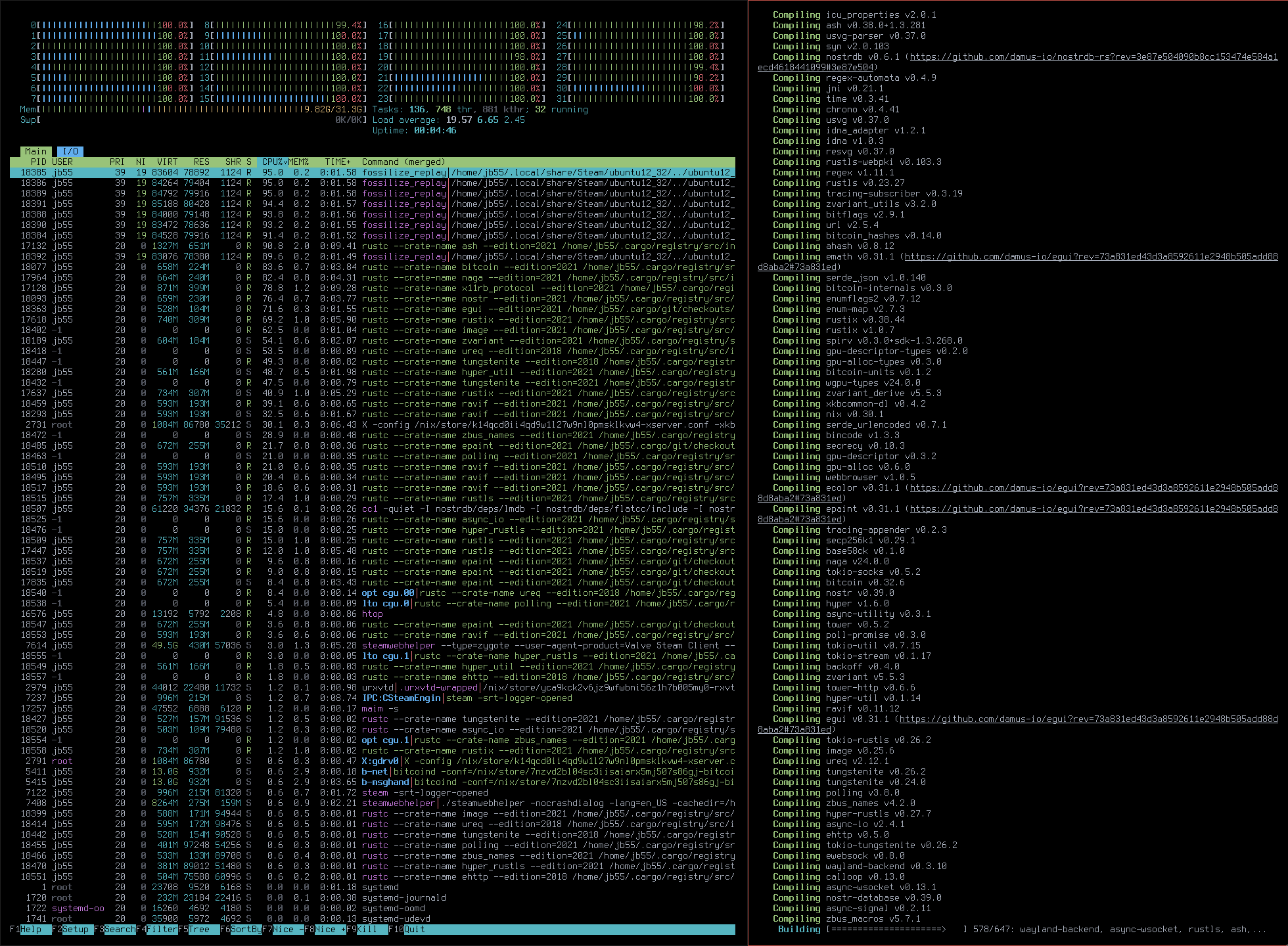The width and height of the screenshot is (1288, 946).
Task: Switch to the I/O tab in htop
Action: (x=70, y=151)
